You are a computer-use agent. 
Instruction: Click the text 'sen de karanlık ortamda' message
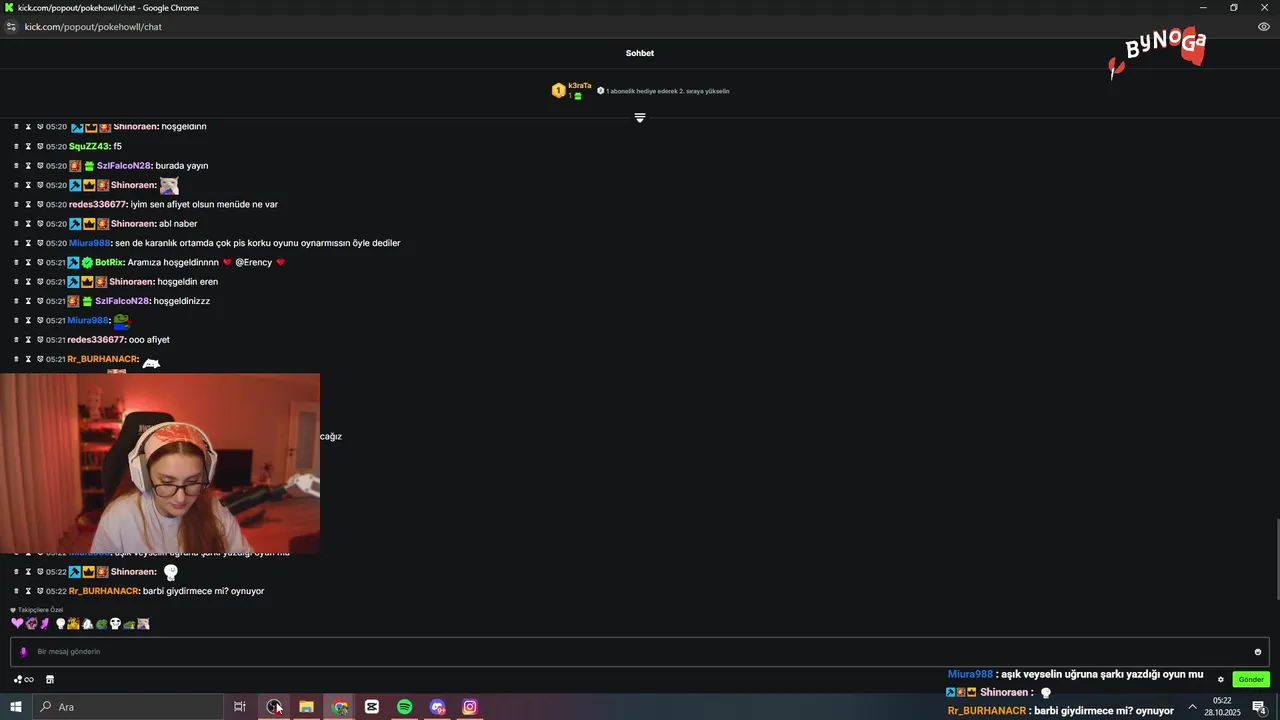[x=257, y=243]
